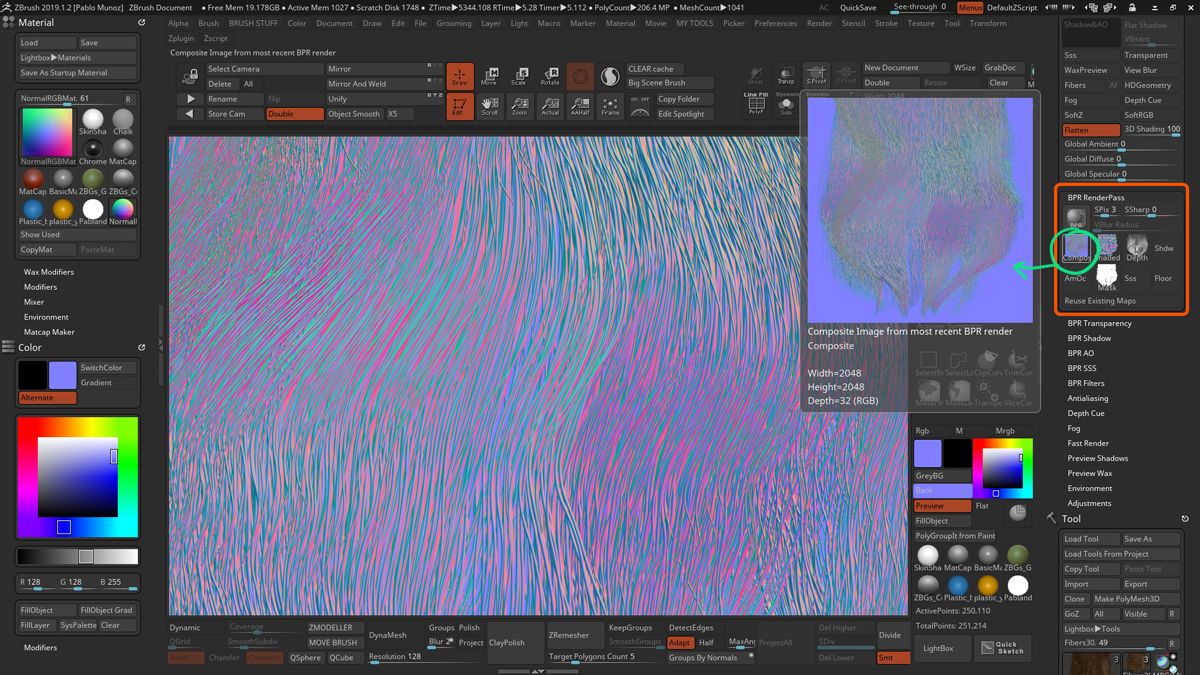Viewport: 1200px width, 675px height.
Task: Expand the Wax Modifiers section
Action: pos(49,272)
